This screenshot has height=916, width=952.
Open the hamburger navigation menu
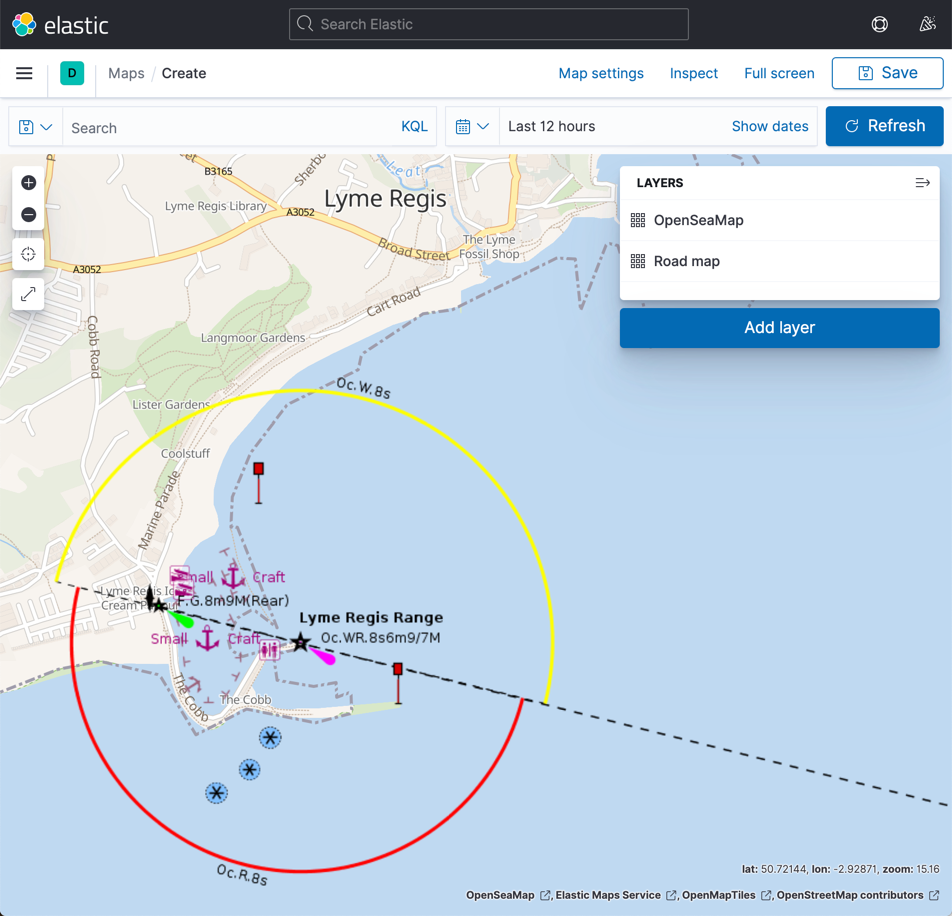[x=24, y=73]
